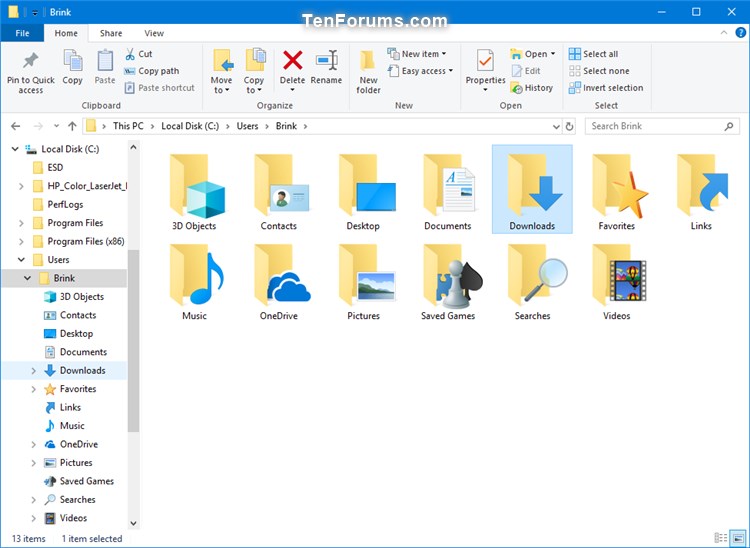
Task: Select Links in the navigation tree
Action: [70, 407]
